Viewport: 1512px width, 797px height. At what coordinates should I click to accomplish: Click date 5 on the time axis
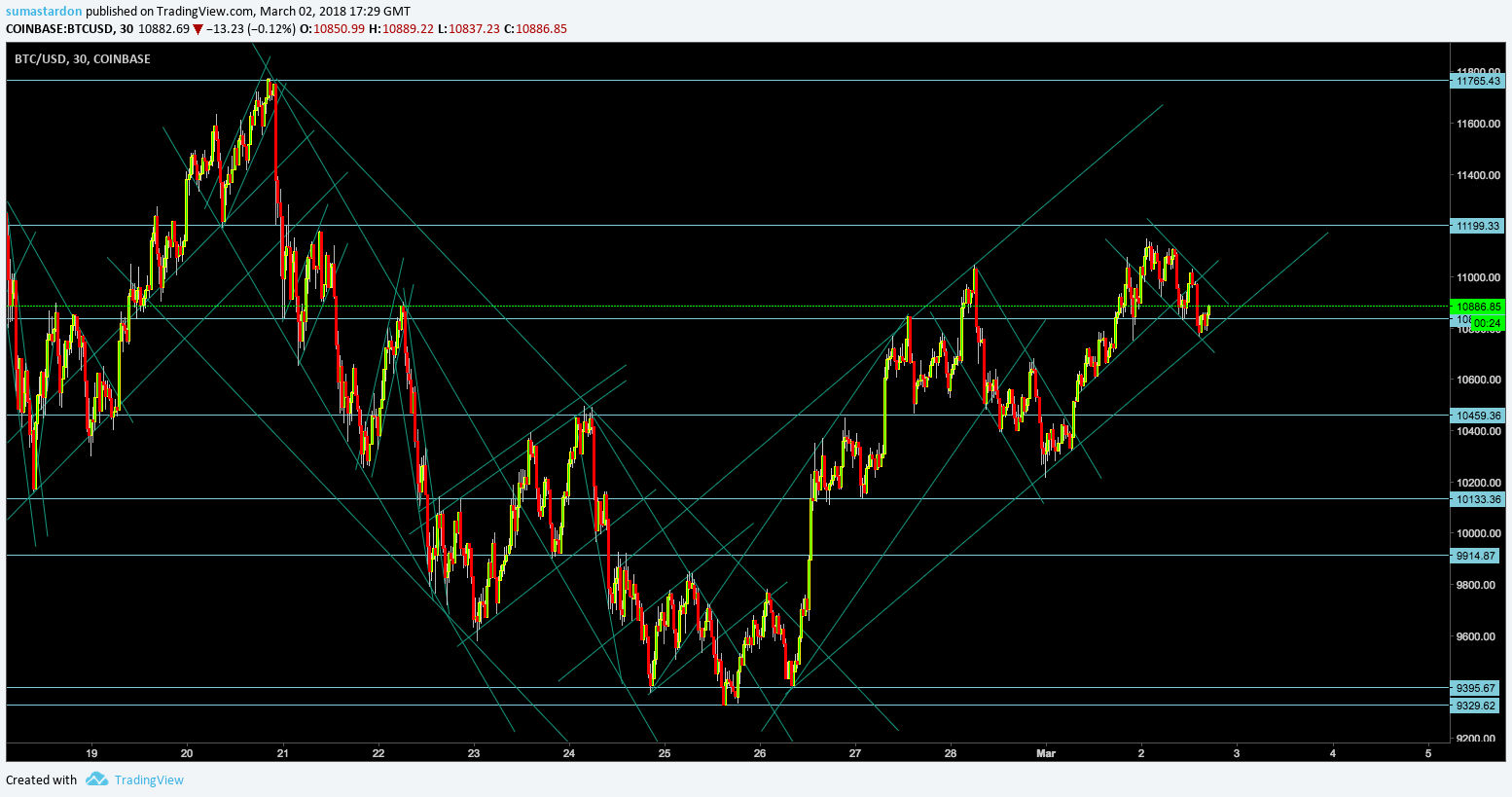coord(1428,753)
